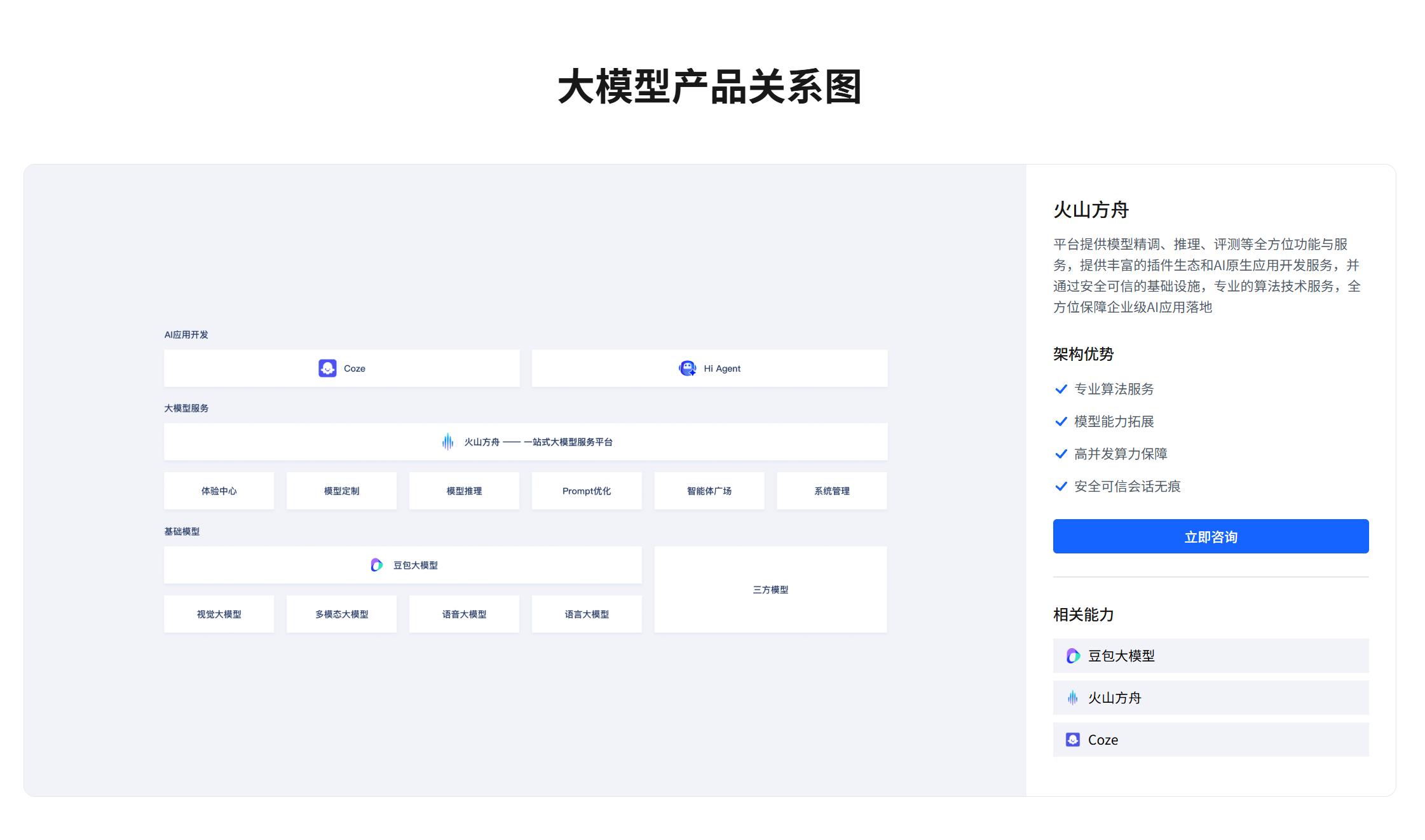1425x840 pixels.
Task: Click checkmark beside 模型能力拓展
Action: pos(1061,421)
